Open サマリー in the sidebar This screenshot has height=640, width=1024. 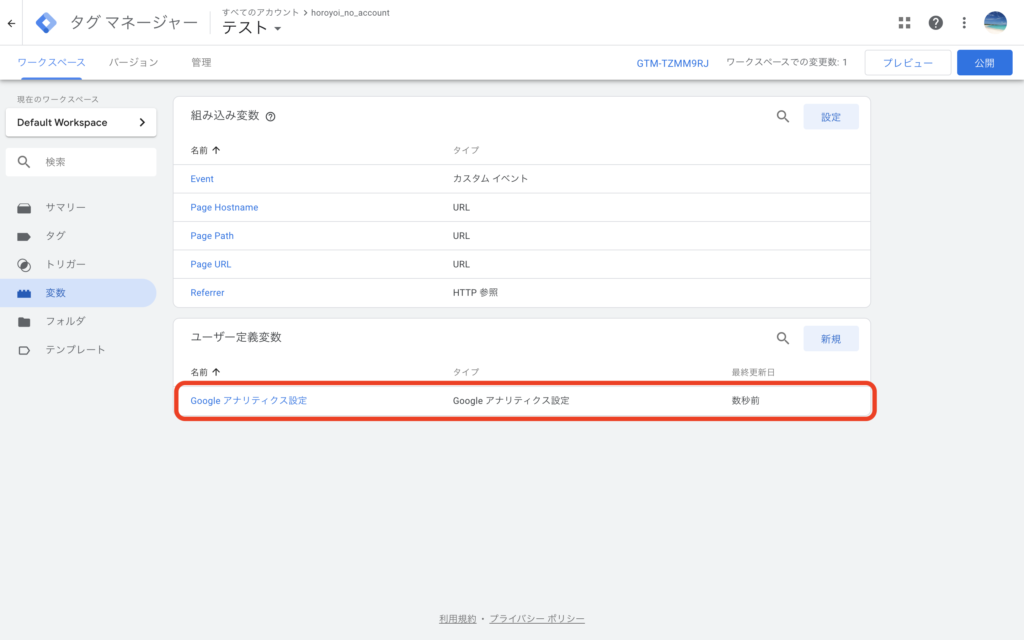click(65, 208)
